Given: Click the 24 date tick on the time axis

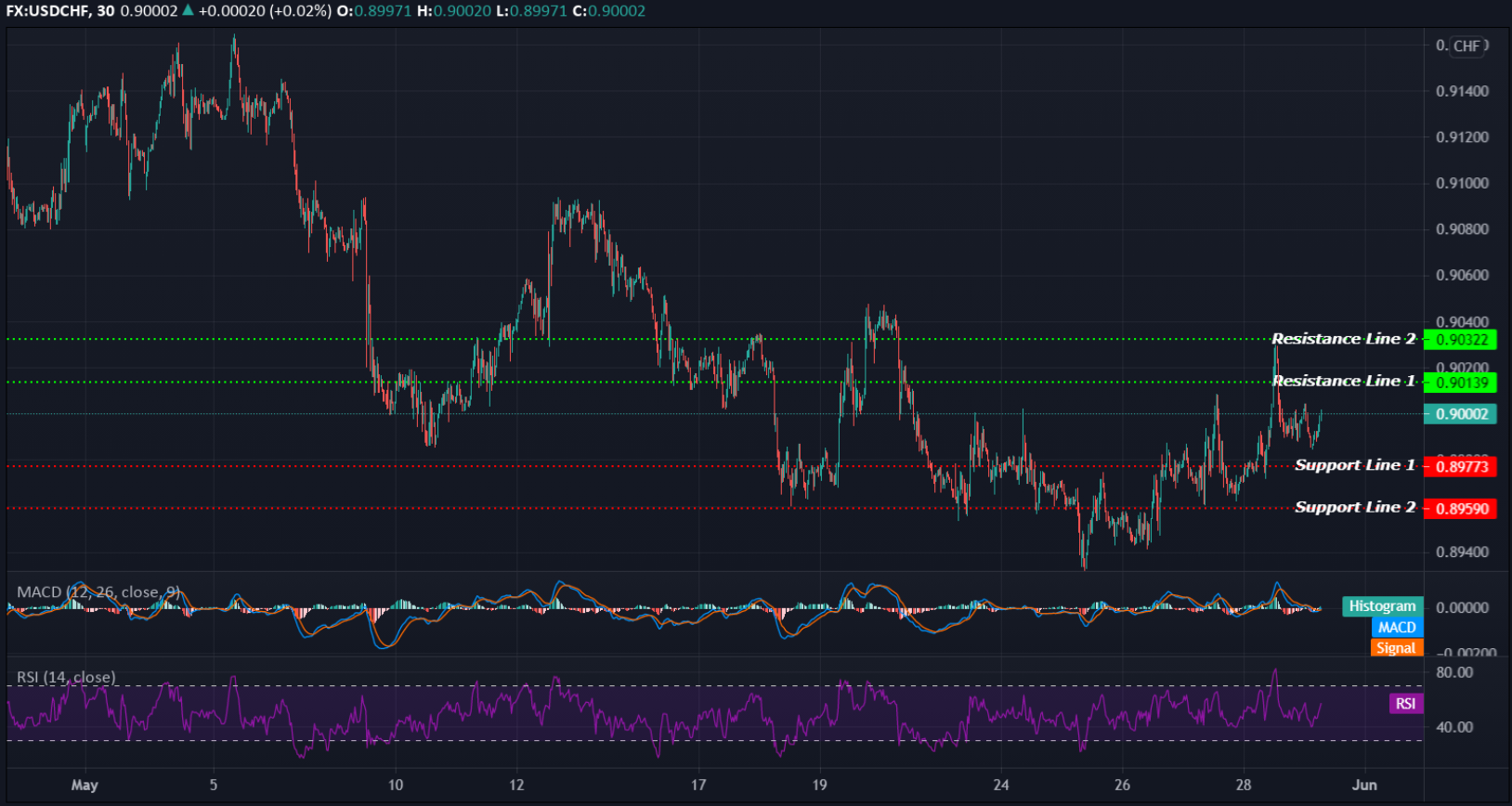Looking at the screenshot, I should pyautogui.click(x=1001, y=786).
